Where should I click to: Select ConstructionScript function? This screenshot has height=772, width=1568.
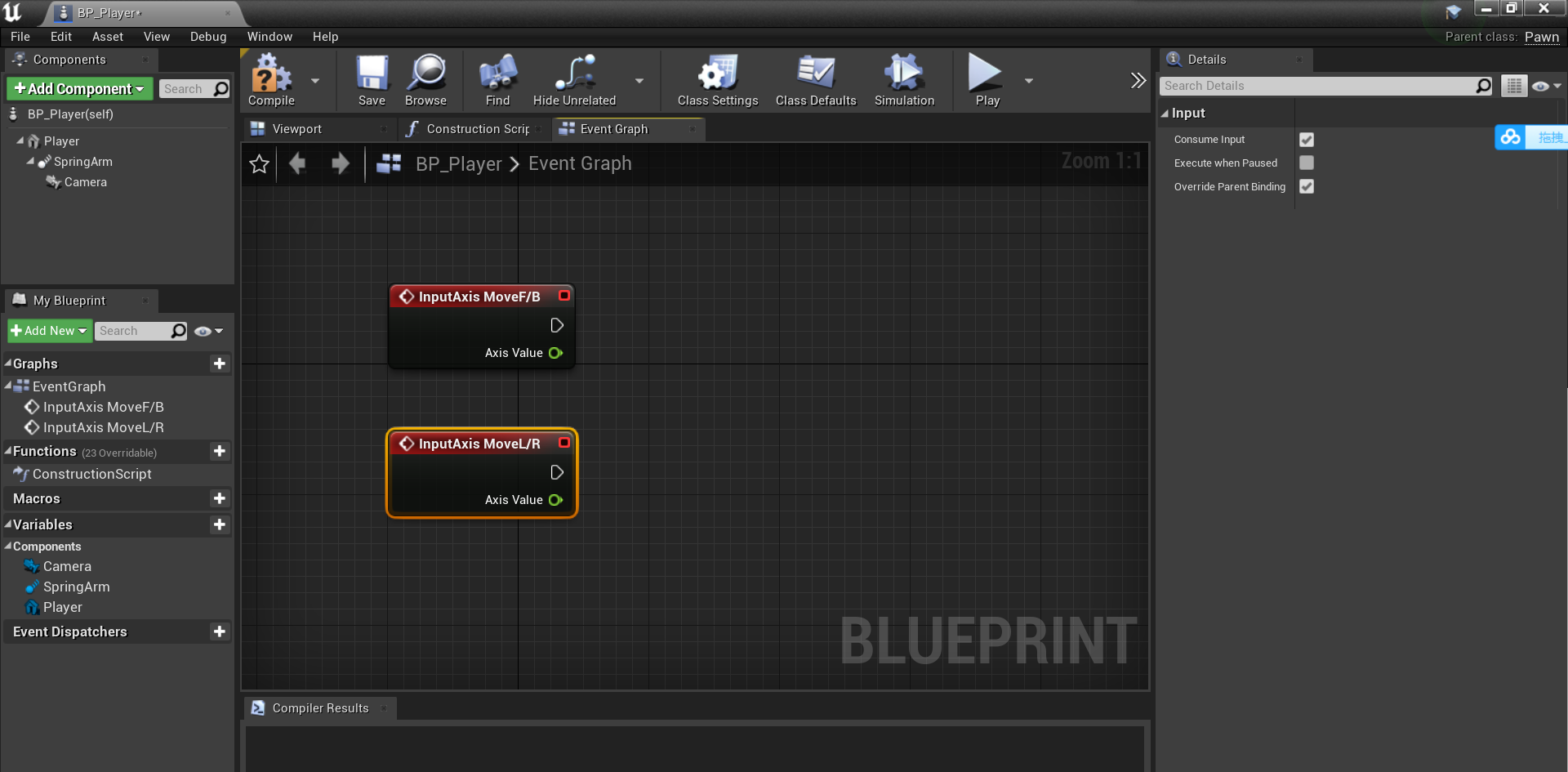pyautogui.click(x=91, y=474)
